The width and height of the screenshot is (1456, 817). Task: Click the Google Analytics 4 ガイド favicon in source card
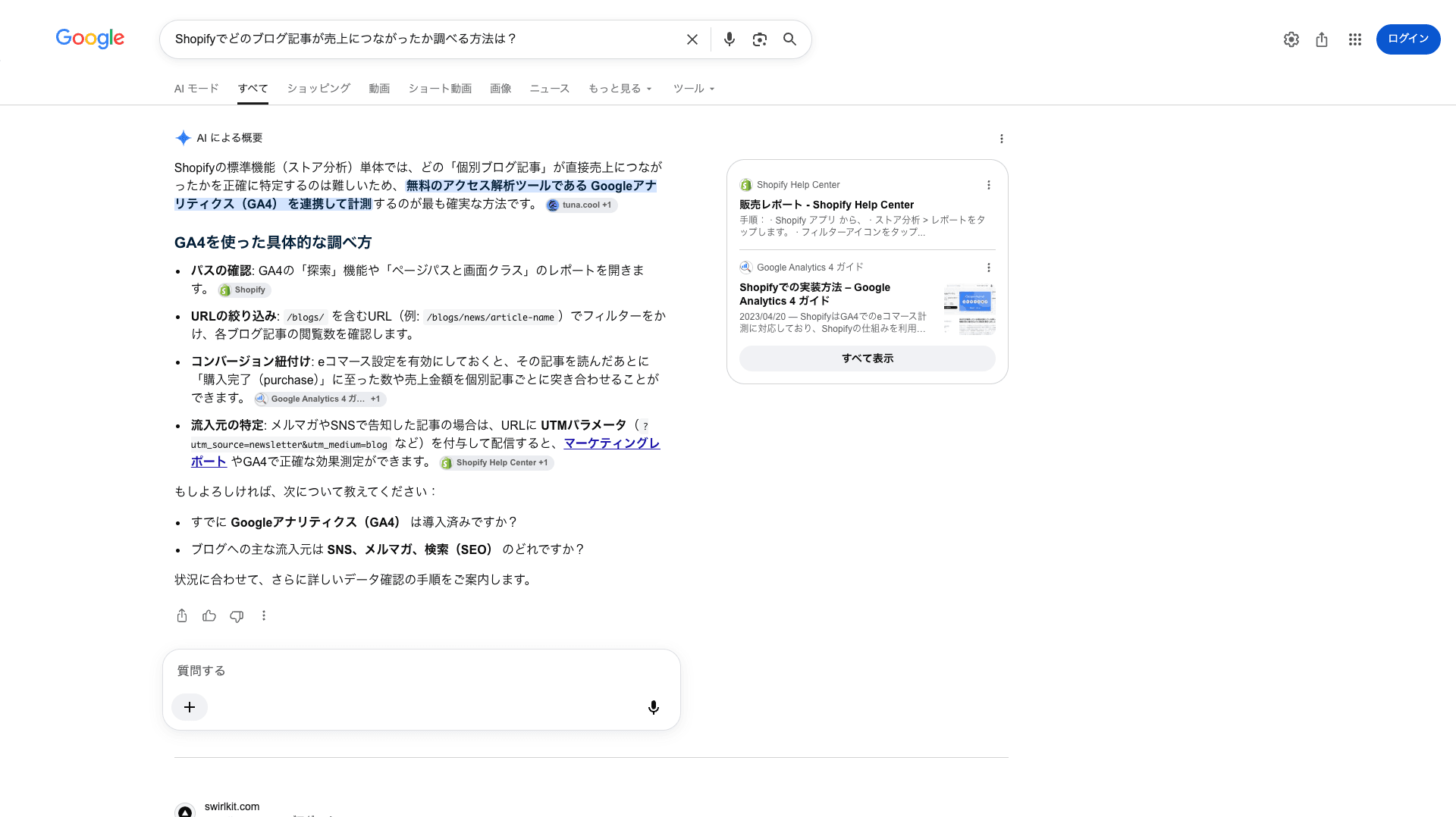coord(745,268)
